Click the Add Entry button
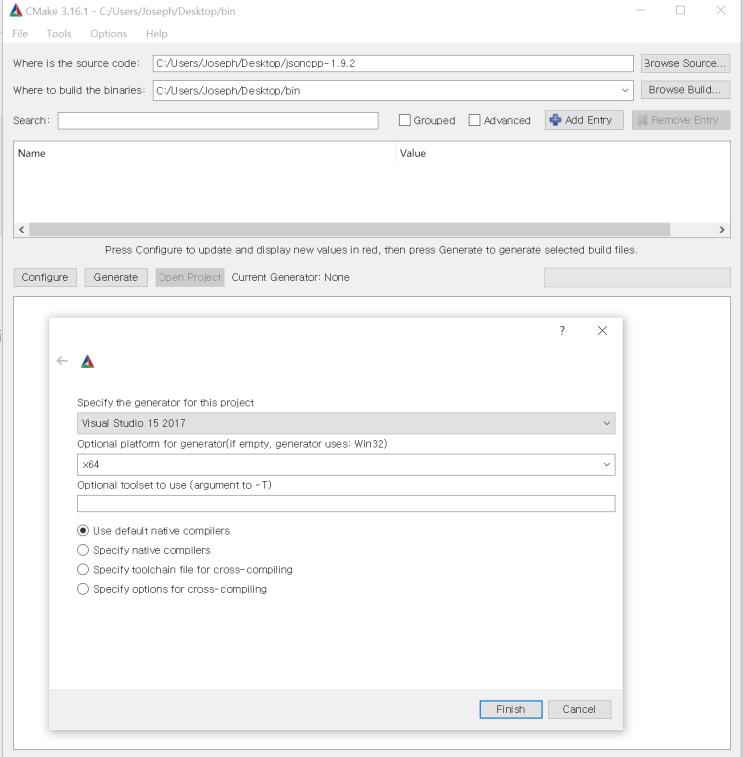Image resolution: width=743 pixels, height=757 pixels. pyautogui.click(x=584, y=120)
